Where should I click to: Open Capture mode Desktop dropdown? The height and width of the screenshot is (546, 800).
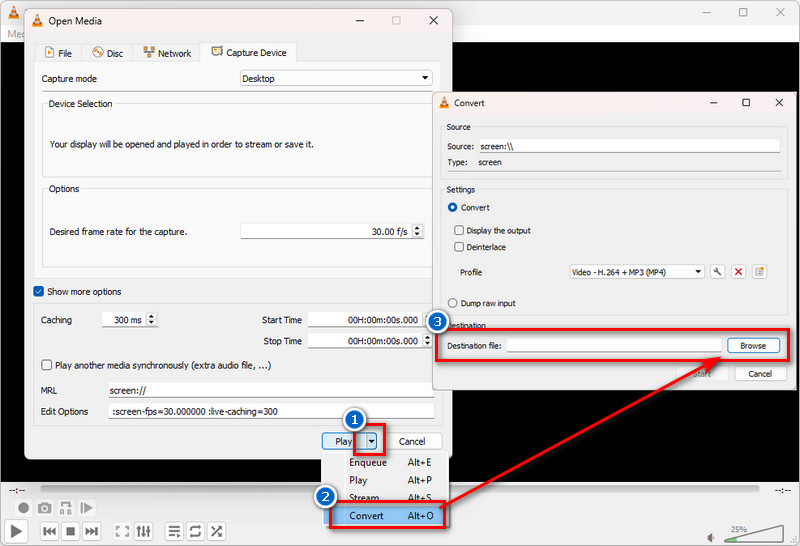click(x=336, y=78)
